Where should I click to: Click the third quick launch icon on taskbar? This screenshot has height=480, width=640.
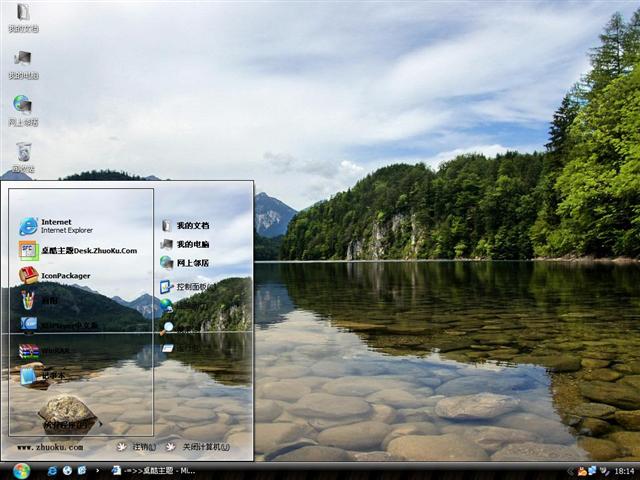coord(82,471)
